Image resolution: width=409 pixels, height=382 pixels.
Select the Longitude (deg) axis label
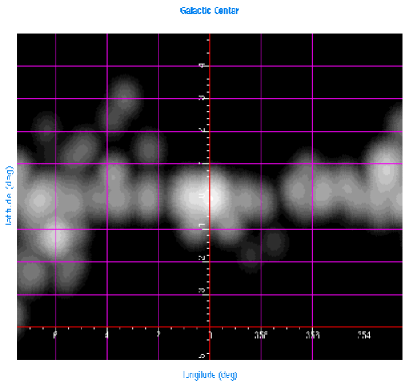[210, 375]
